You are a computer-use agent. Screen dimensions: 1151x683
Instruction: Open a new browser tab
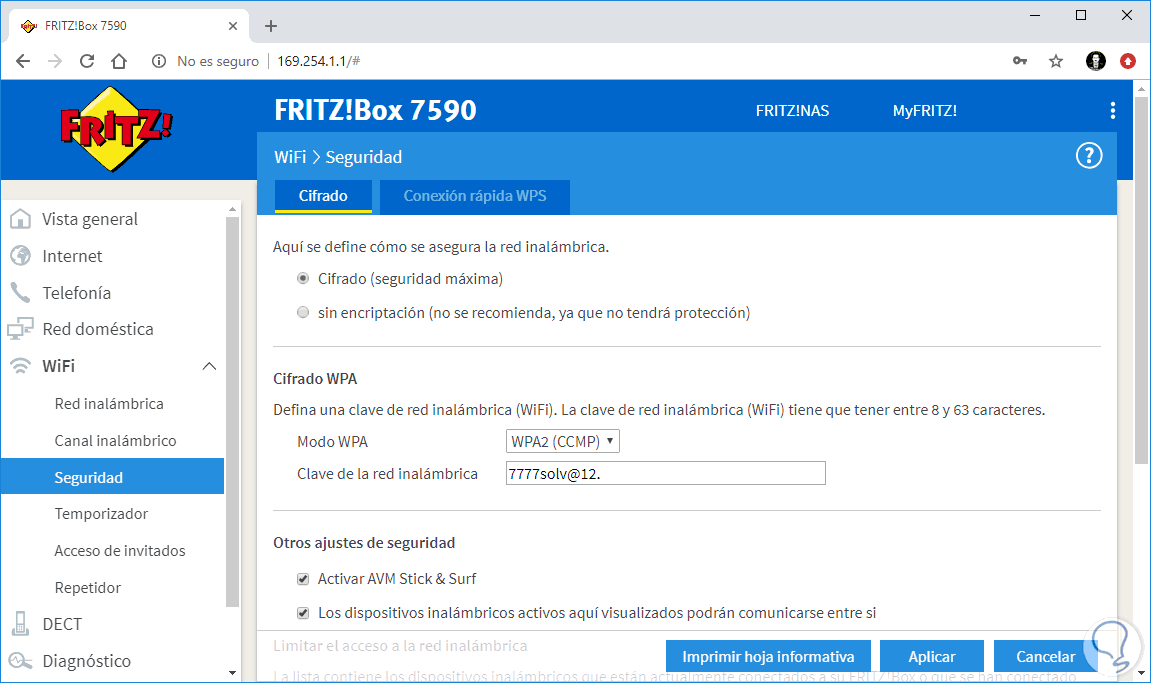[x=271, y=26]
